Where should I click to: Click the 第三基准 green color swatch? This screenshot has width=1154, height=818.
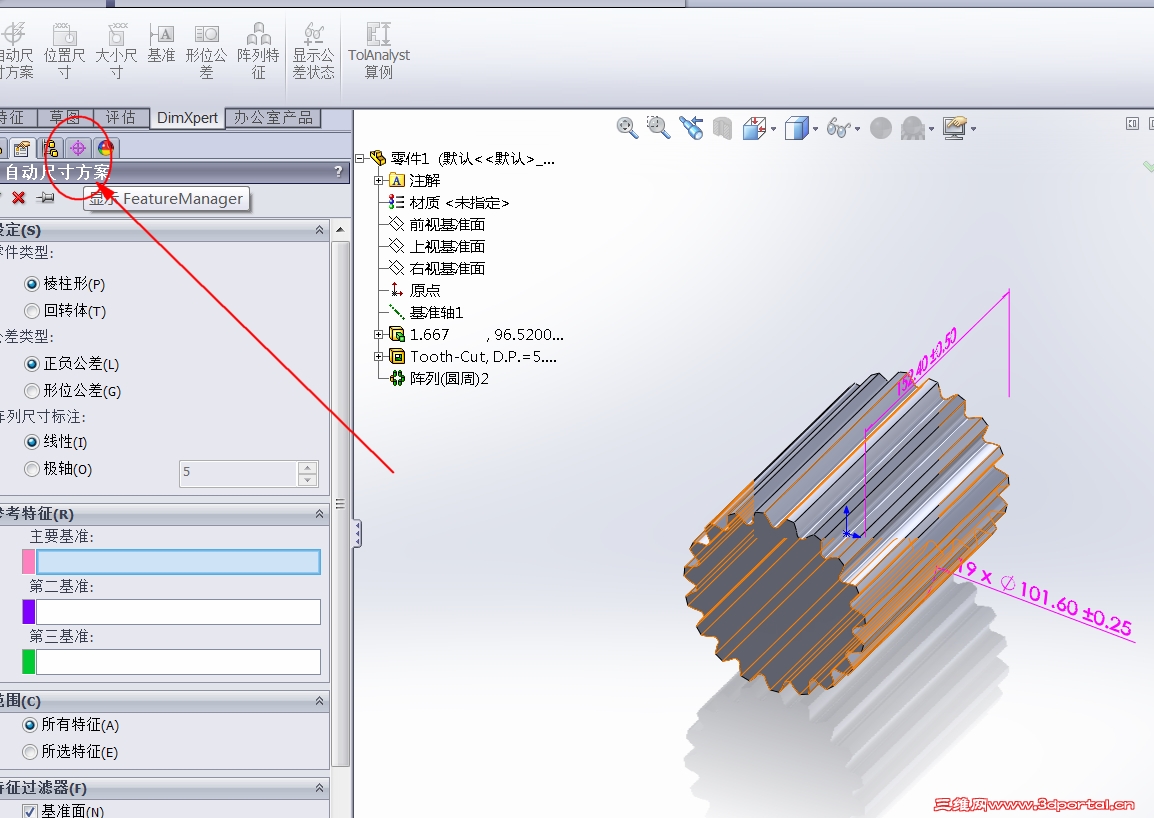(x=29, y=662)
